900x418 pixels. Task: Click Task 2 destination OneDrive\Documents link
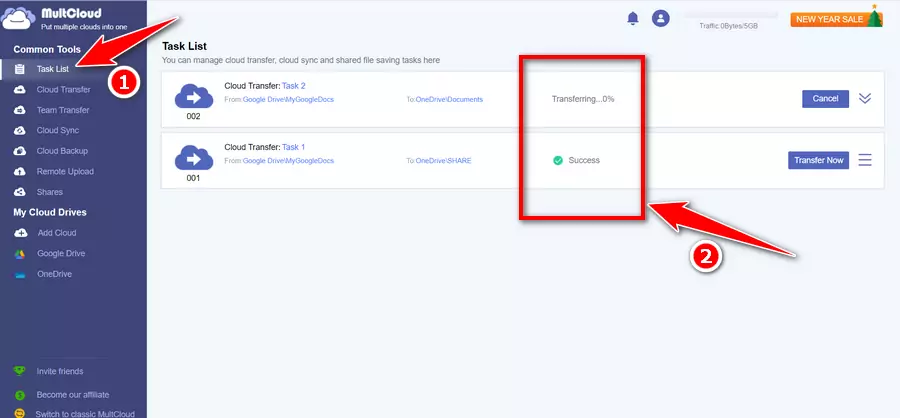click(x=449, y=99)
